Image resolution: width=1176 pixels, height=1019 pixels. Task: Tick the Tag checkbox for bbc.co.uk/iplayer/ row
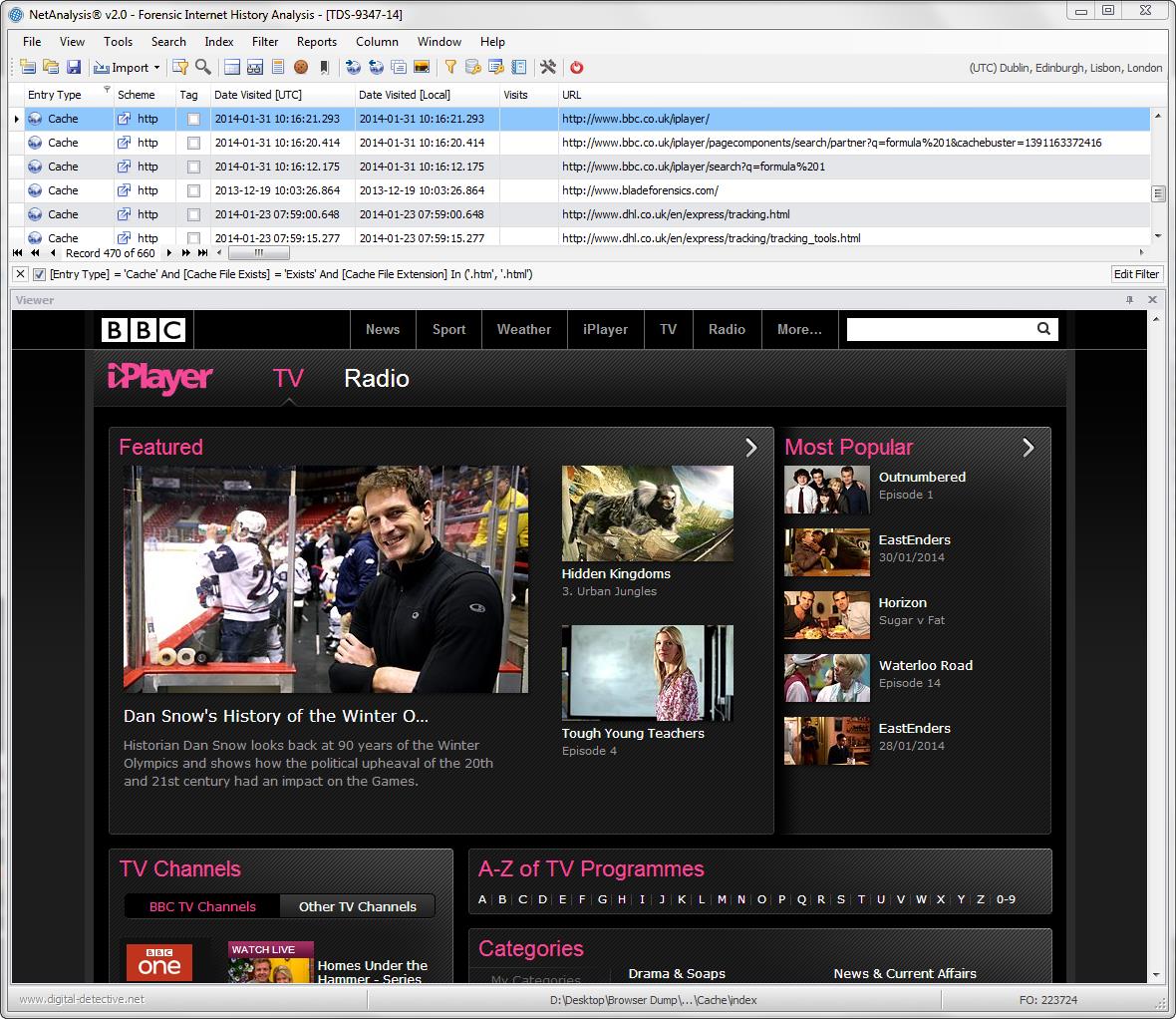[193, 119]
